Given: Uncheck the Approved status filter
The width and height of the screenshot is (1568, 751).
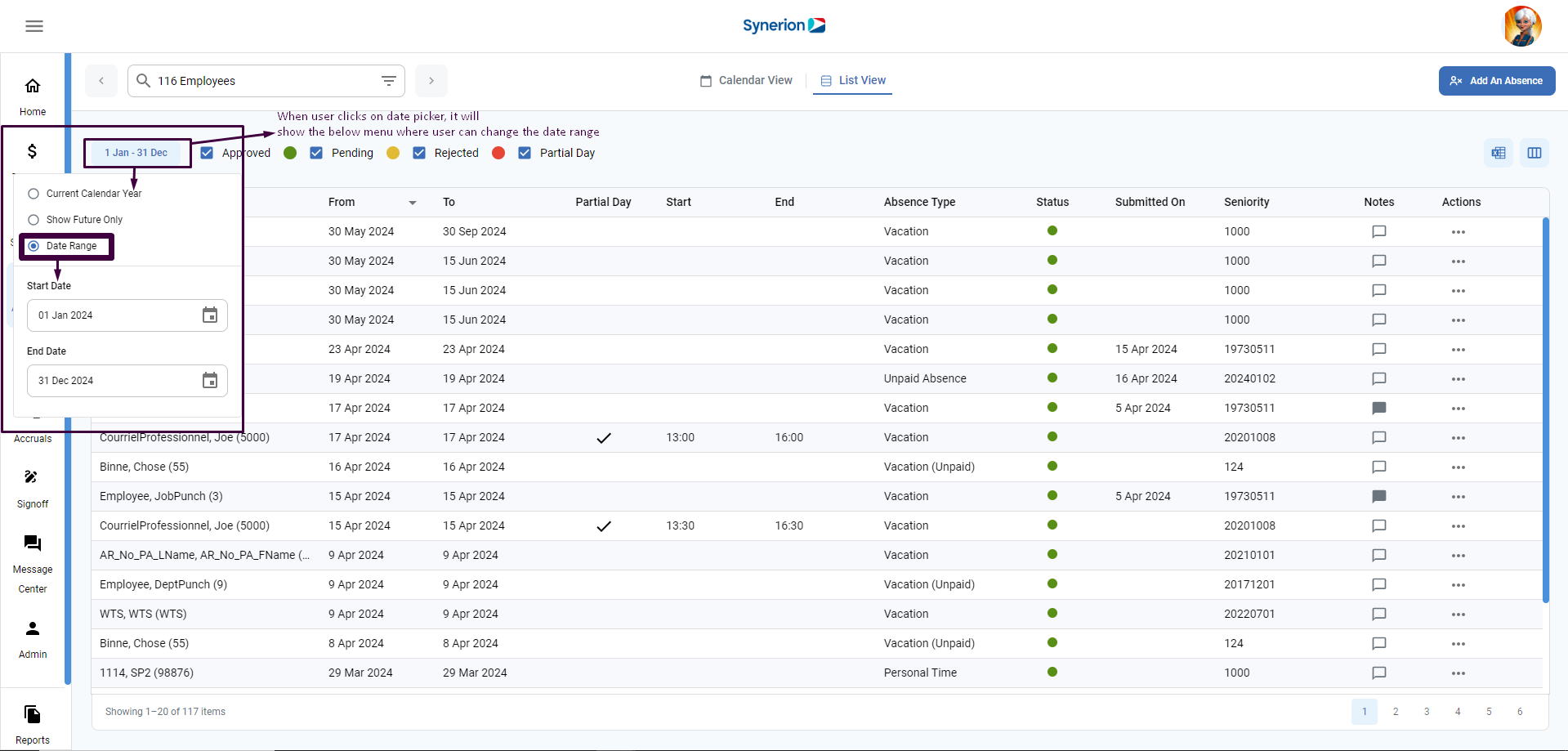Looking at the screenshot, I should [207, 153].
